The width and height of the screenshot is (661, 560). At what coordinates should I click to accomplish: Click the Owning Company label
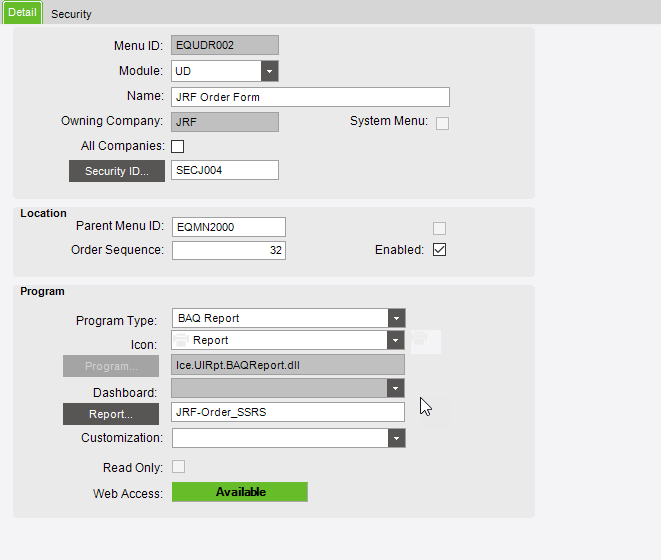tap(112, 121)
